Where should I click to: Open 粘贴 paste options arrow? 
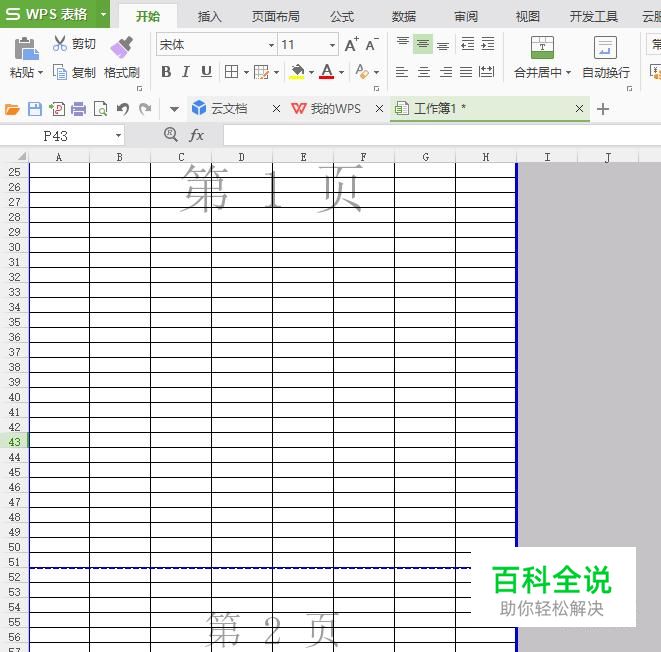[x=40, y=73]
